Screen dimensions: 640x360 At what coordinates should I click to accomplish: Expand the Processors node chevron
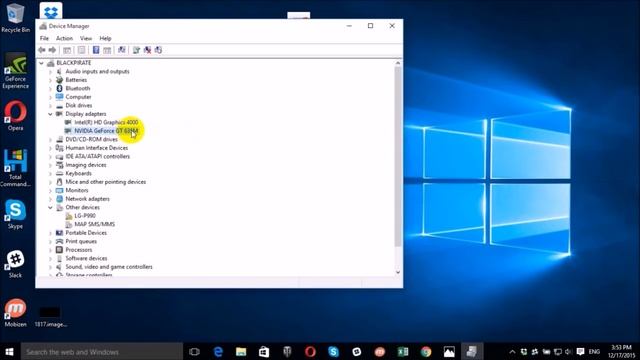point(50,250)
